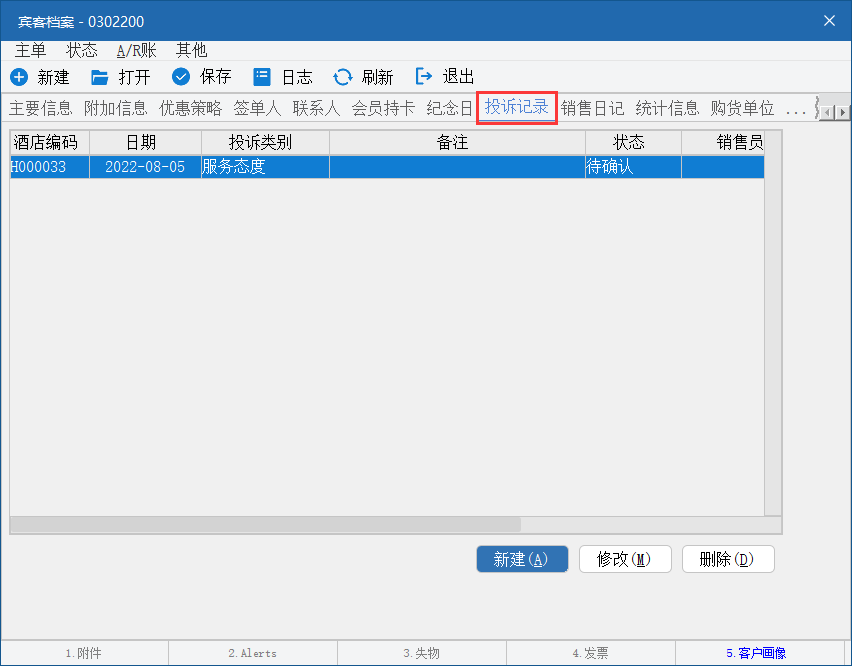
Task: Click the blue plus 新建 icon
Action: [19, 77]
